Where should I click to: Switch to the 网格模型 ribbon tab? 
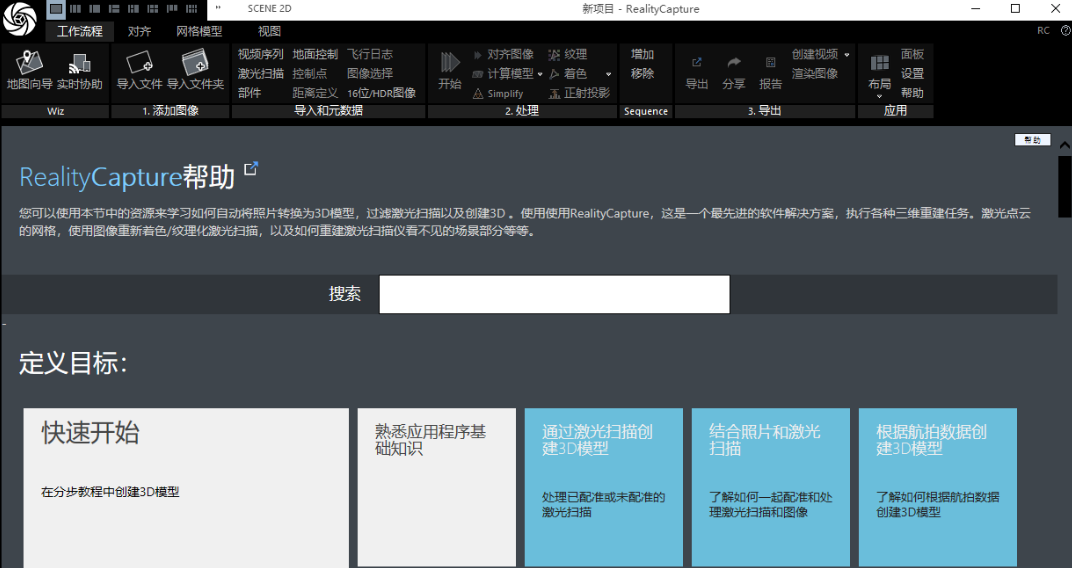(x=199, y=31)
